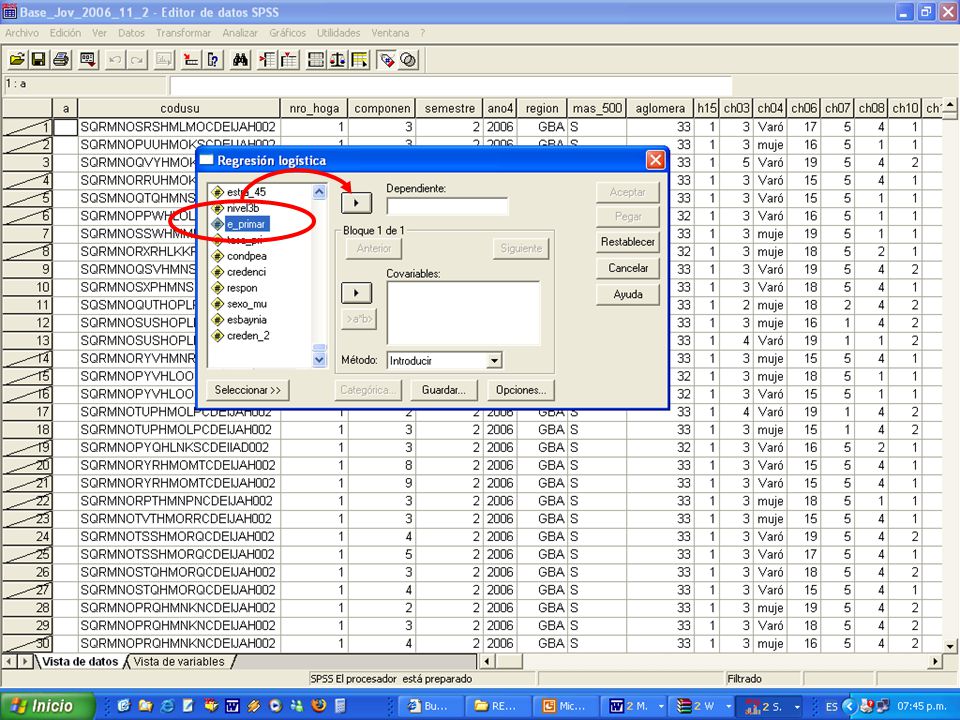This screenshot has height=720, width=960.
Task: Move variable to Covariables with arrow button
Action: tap(356, 292)
